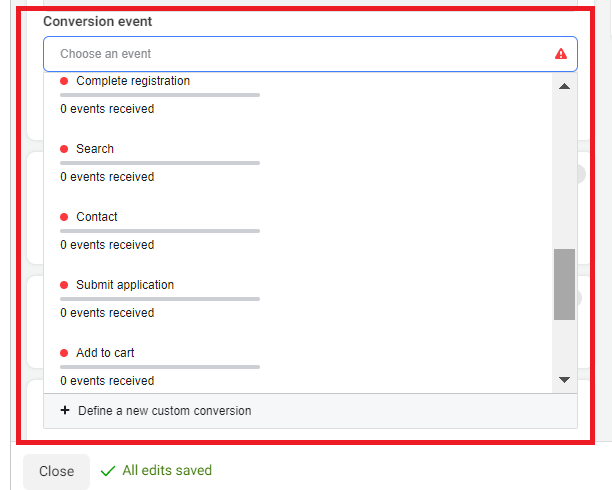Click the red status dot beside Contact
Image resolution: width=612 pixels, height=490 pixels.
[x=65, y=217]
